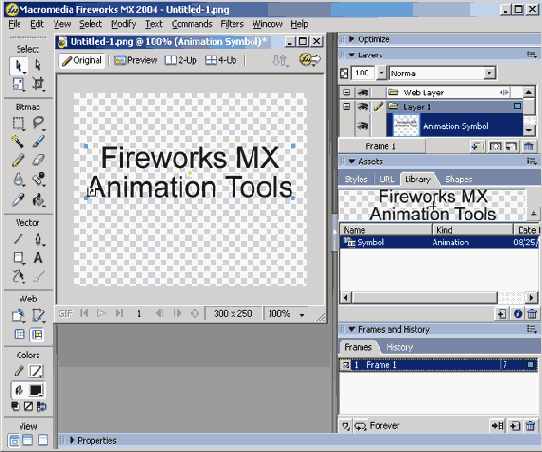Select the Pointer tool

(x=19, y=65)
